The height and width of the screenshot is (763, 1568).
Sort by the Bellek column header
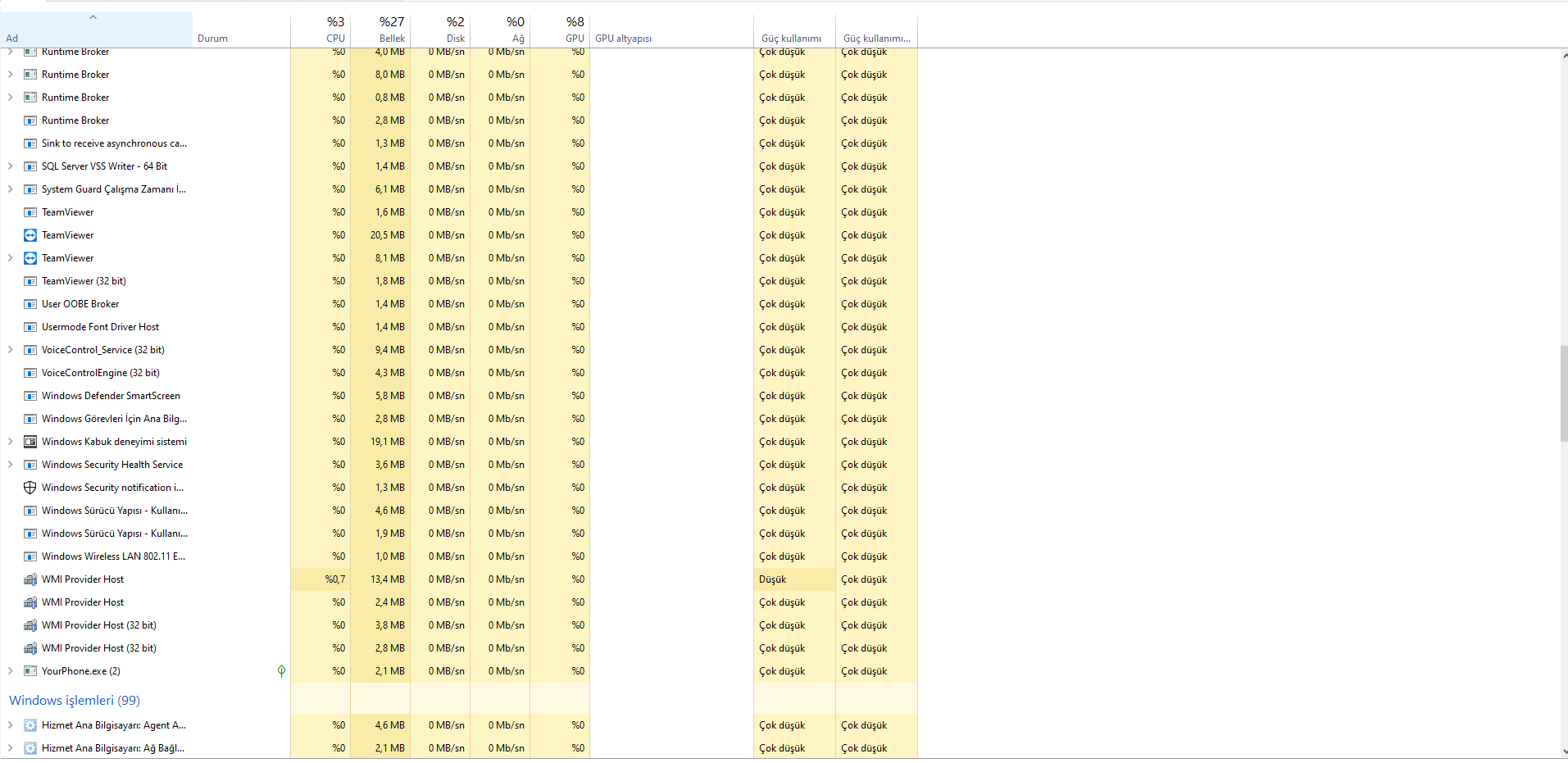point(380,30)
